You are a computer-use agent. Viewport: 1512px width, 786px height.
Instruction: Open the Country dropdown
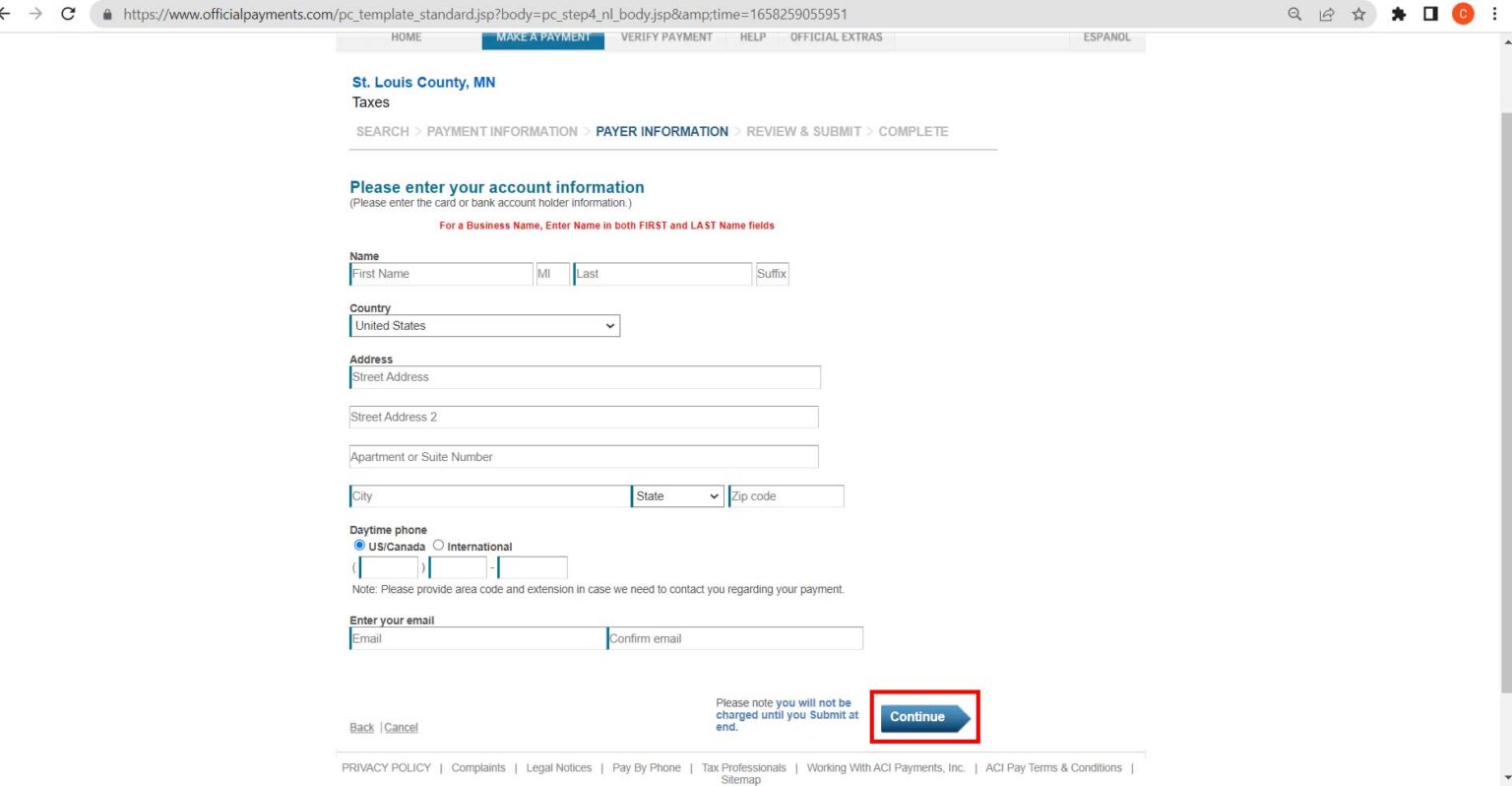[485, 326]
